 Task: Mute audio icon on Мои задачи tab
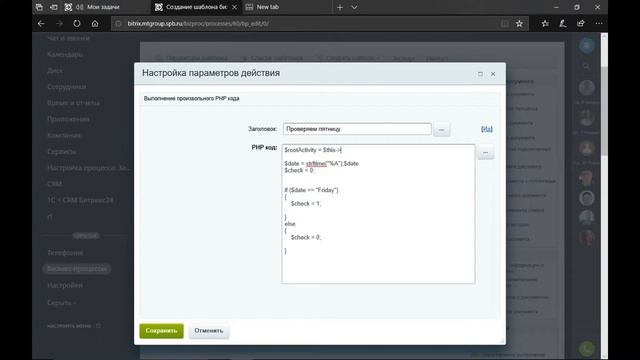coord(80,7)
